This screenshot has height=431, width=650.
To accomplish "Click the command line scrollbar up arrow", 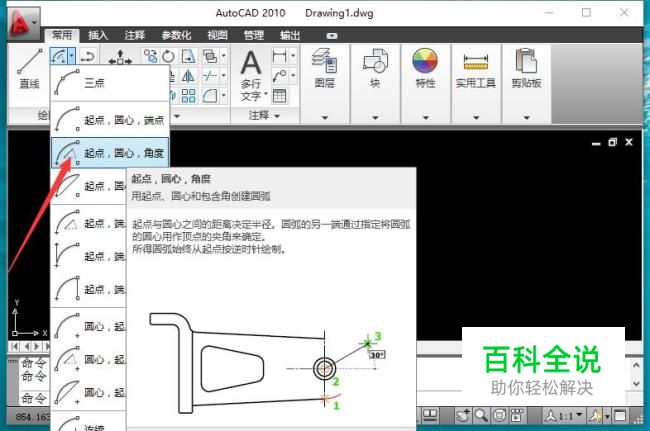I will 636,365.
